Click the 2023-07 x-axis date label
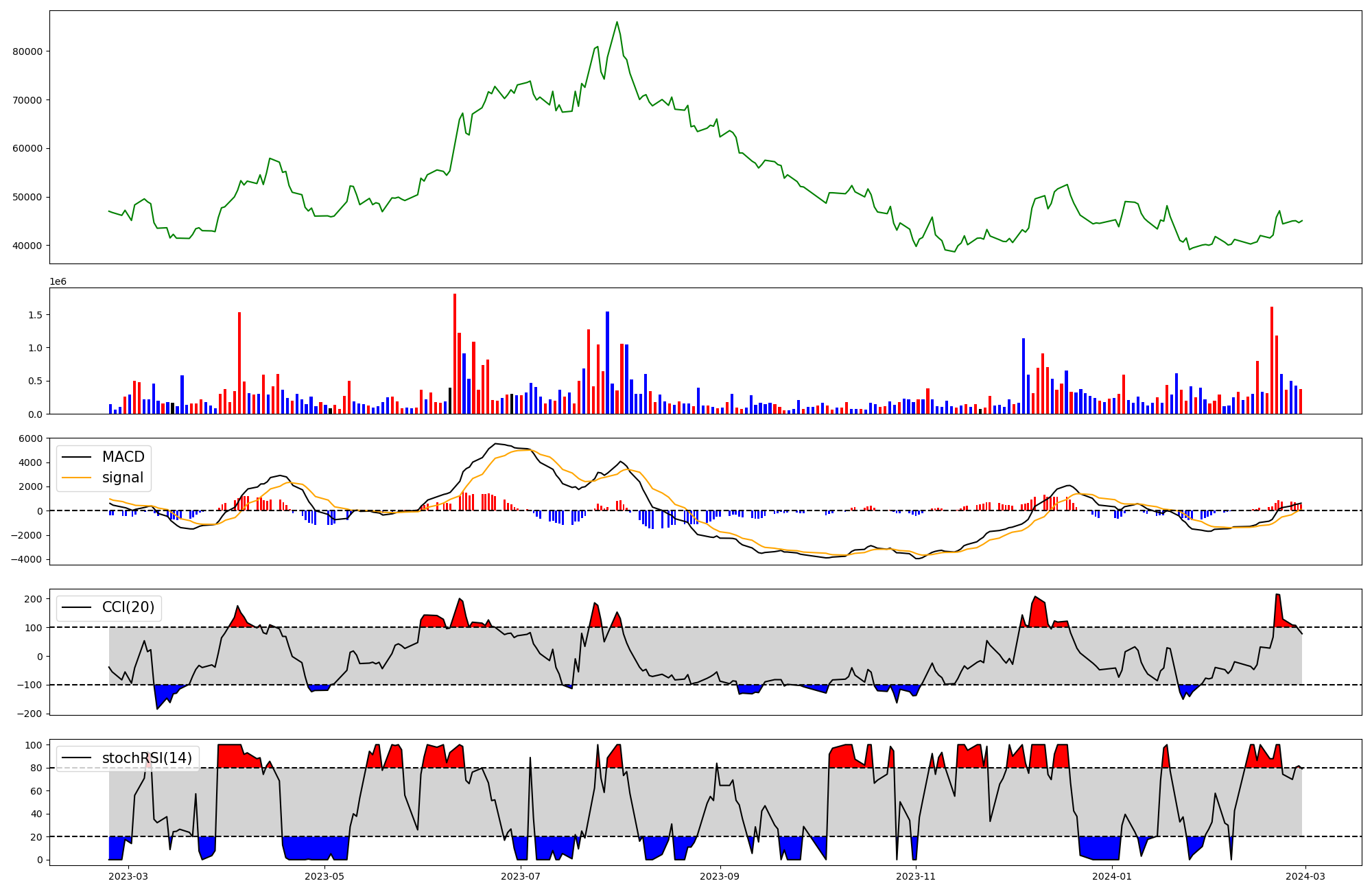Image resolution: width=1372 pixels, height=892 pixels. tap(521, 876)
